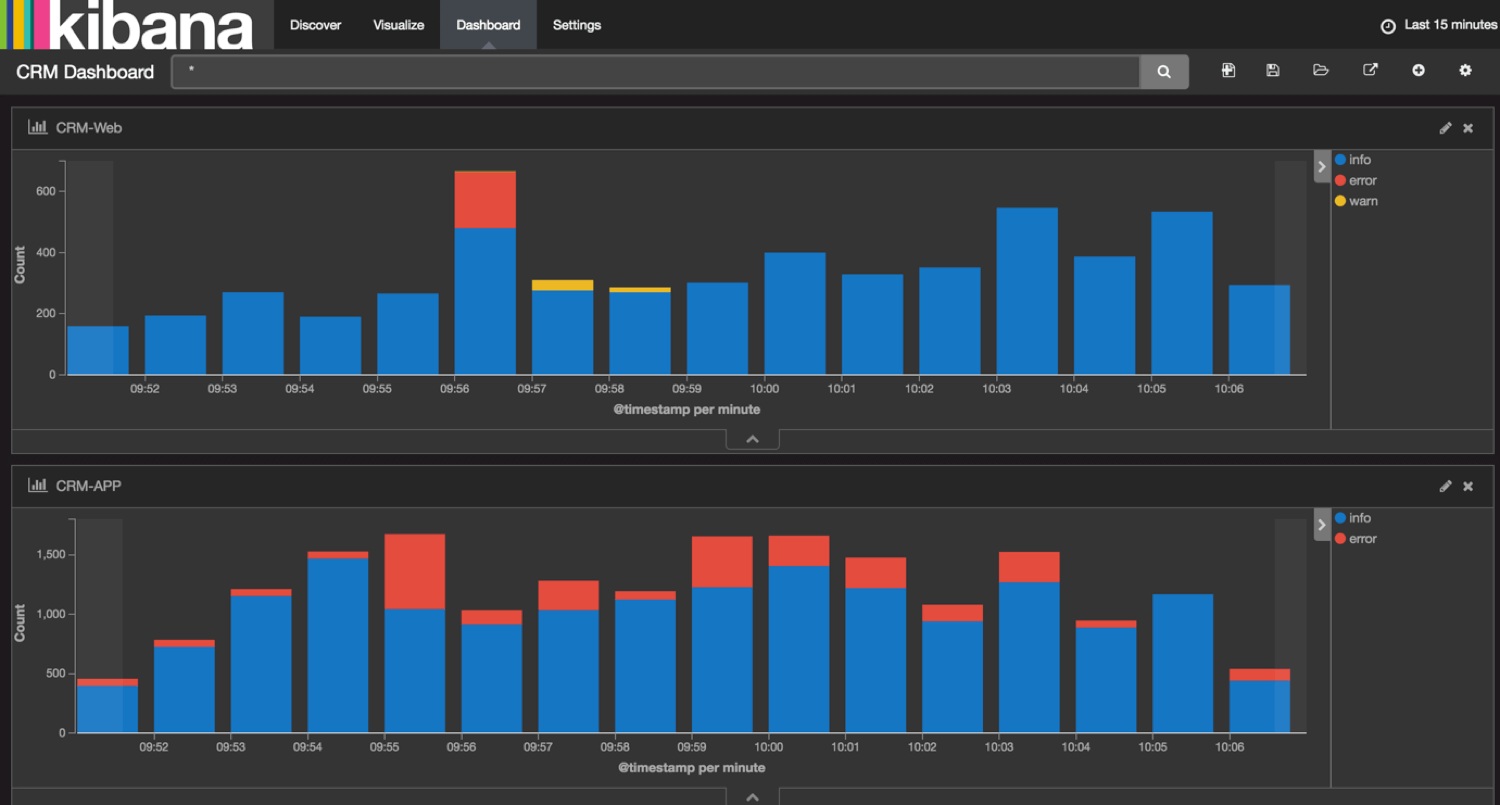1500x805 pixels.
Task: Switch to the Discover tab
Action: (315, 24)
